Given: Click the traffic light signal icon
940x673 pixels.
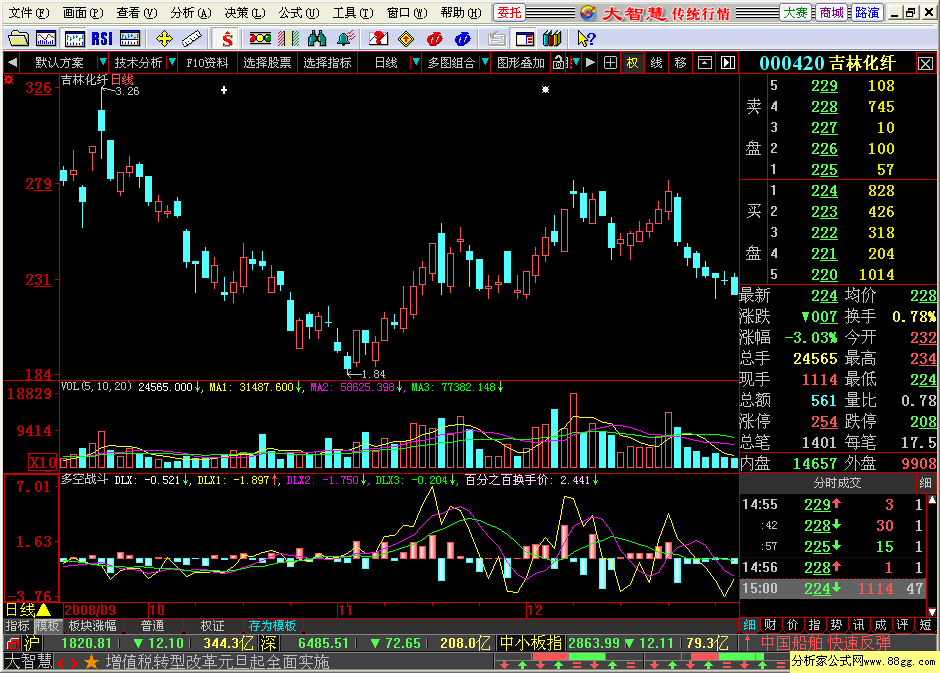Looking at the screenshot, I should coord(260,39).
